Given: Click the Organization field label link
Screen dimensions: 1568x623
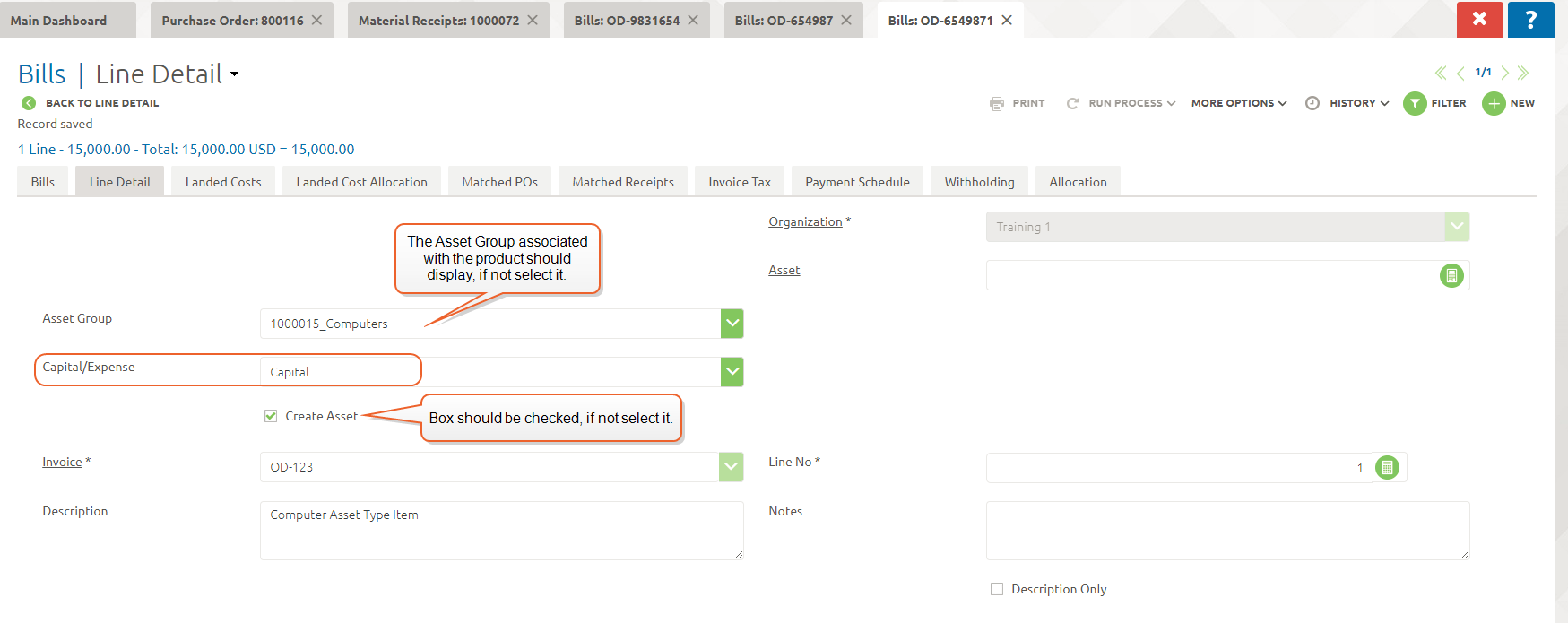Looking at the screenshot, I should (805, 221).
